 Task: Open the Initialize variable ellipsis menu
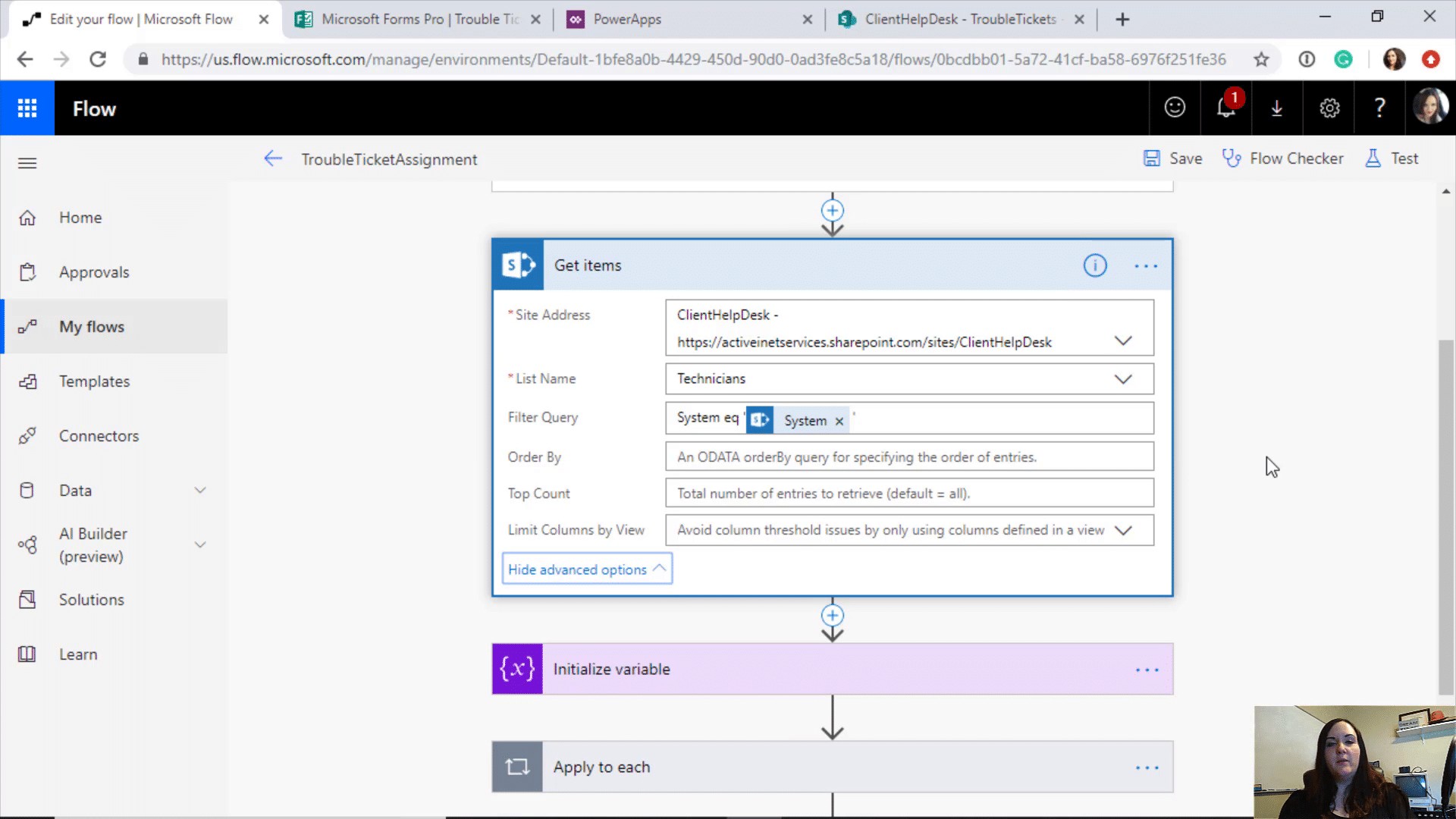tap(1147, 670)
